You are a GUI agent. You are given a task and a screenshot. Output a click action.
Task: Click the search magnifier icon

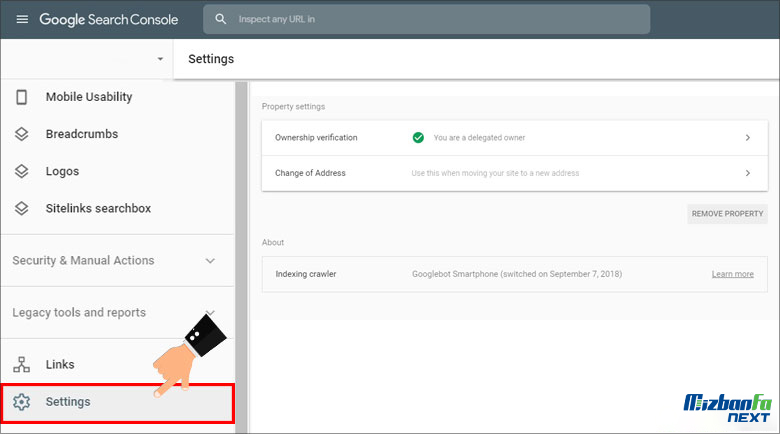click(x=221, y=19)
